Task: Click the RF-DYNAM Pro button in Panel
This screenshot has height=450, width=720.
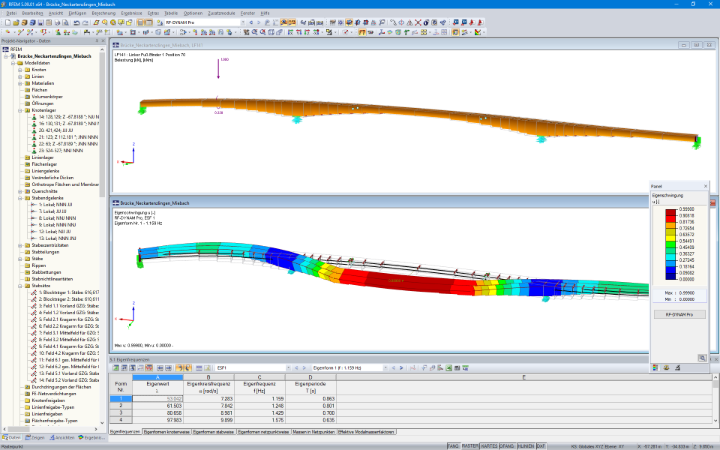Action: pyautogui.click(x=679, y=315)
